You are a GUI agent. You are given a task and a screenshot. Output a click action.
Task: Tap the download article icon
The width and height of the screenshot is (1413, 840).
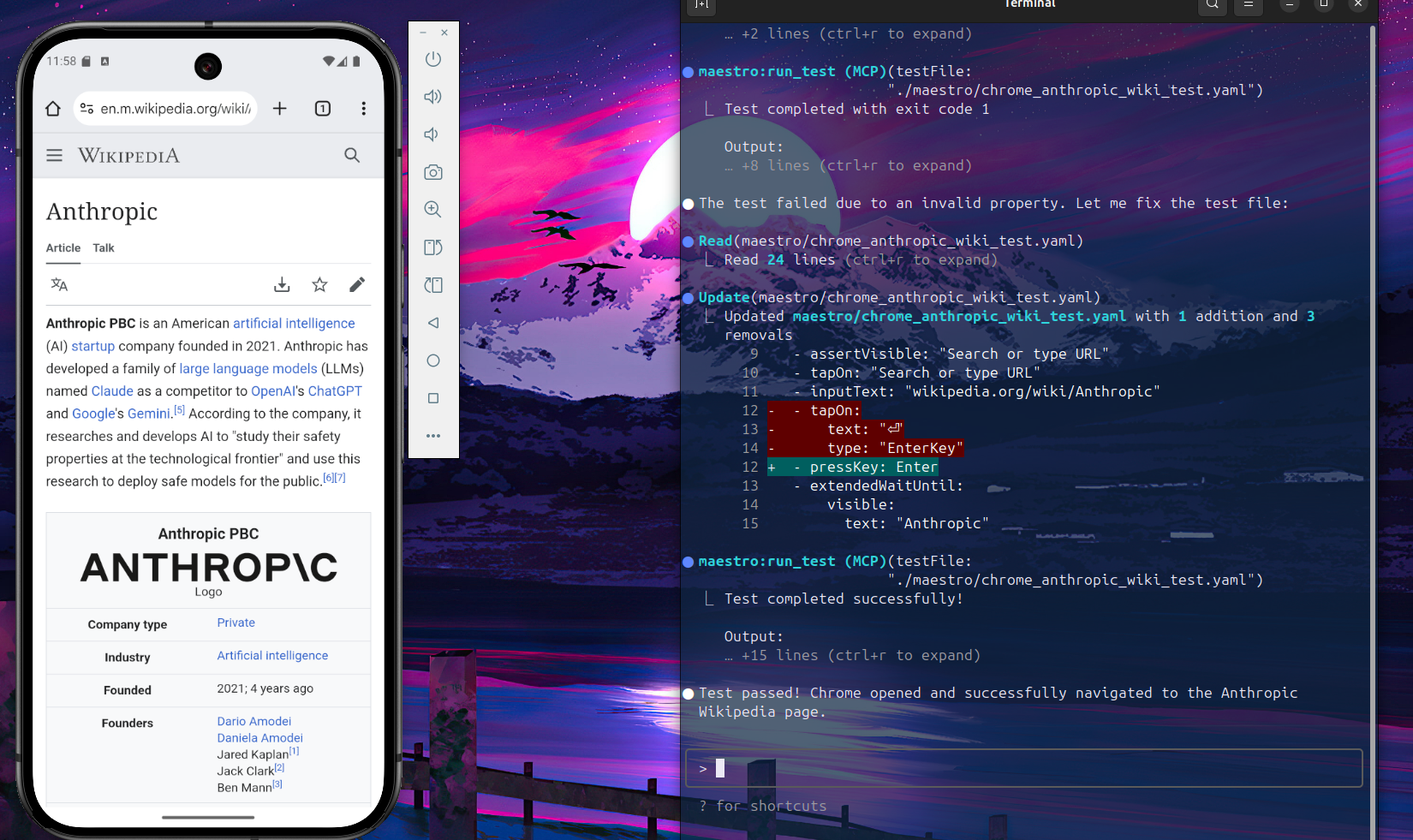[x=282, y=285]
